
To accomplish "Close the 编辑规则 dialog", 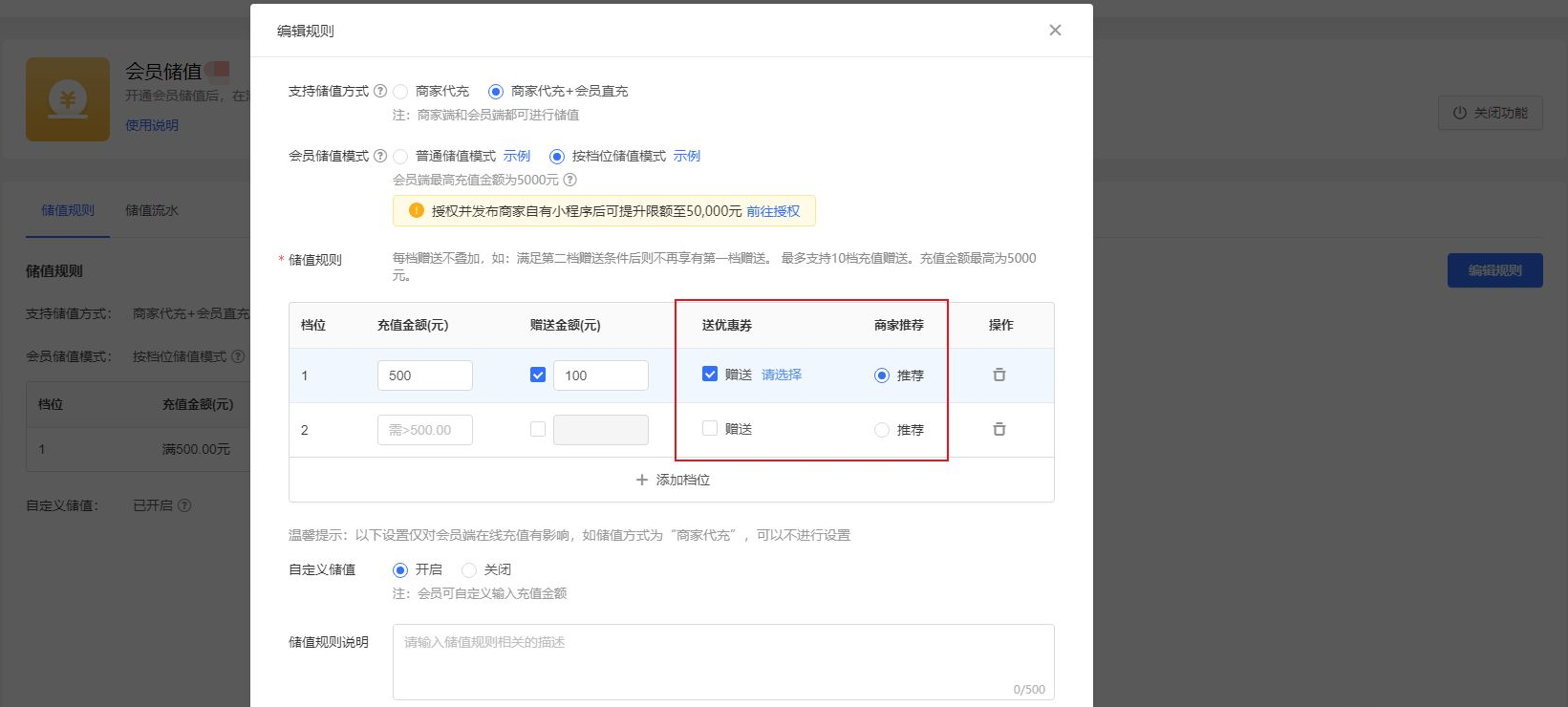I will 1055,31.
